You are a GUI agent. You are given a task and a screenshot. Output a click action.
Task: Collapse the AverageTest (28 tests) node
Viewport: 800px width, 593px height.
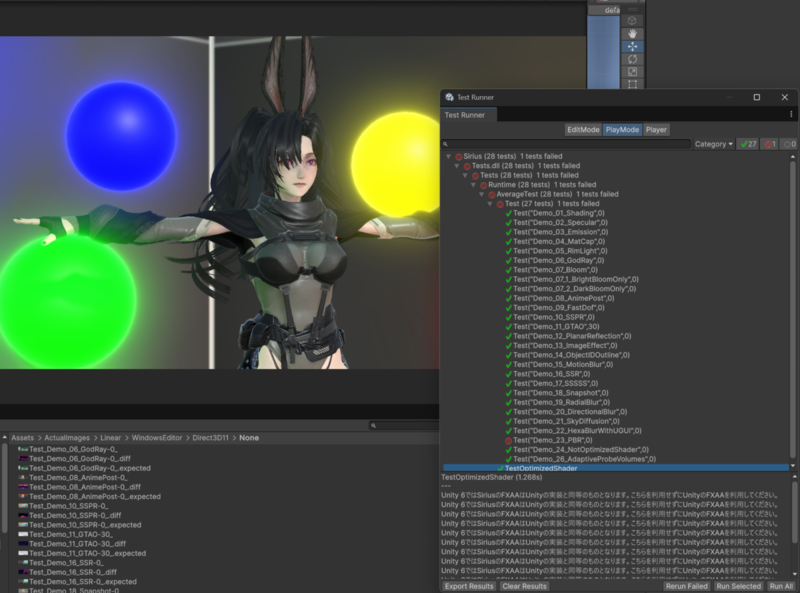click(481, 194)
